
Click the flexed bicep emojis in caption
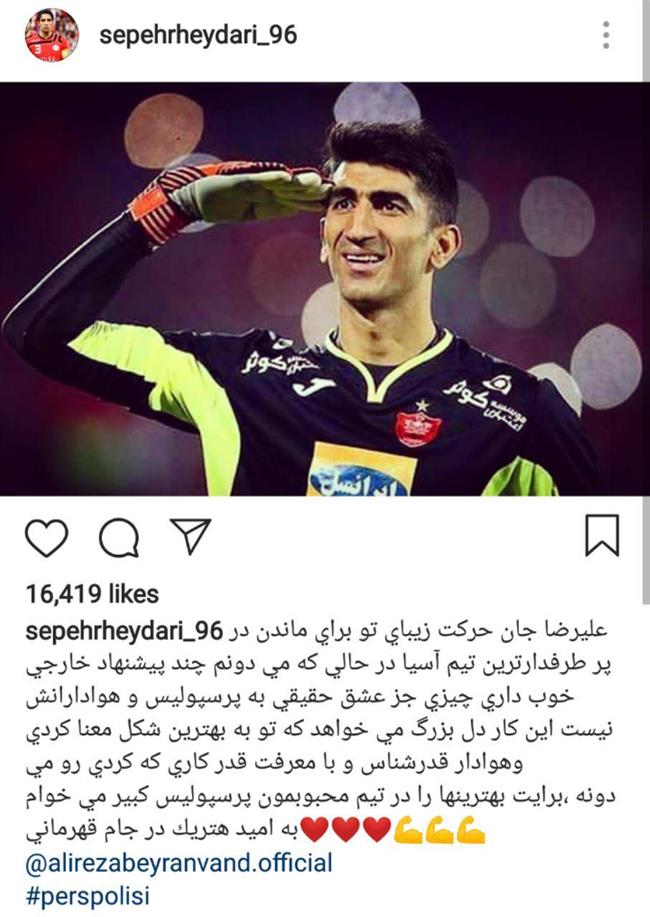click(440, 830)
